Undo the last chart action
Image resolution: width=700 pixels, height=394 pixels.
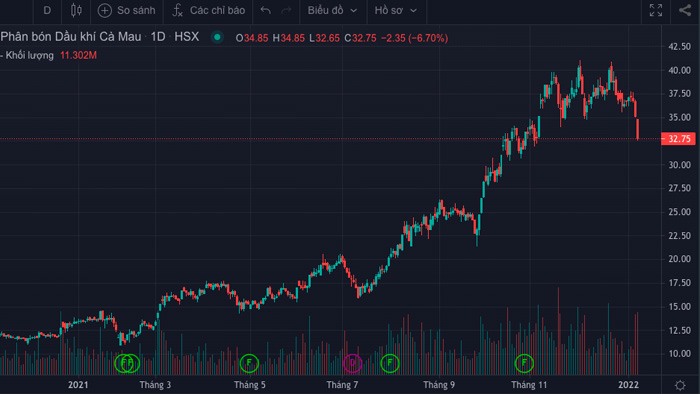[x=266, y=10]
